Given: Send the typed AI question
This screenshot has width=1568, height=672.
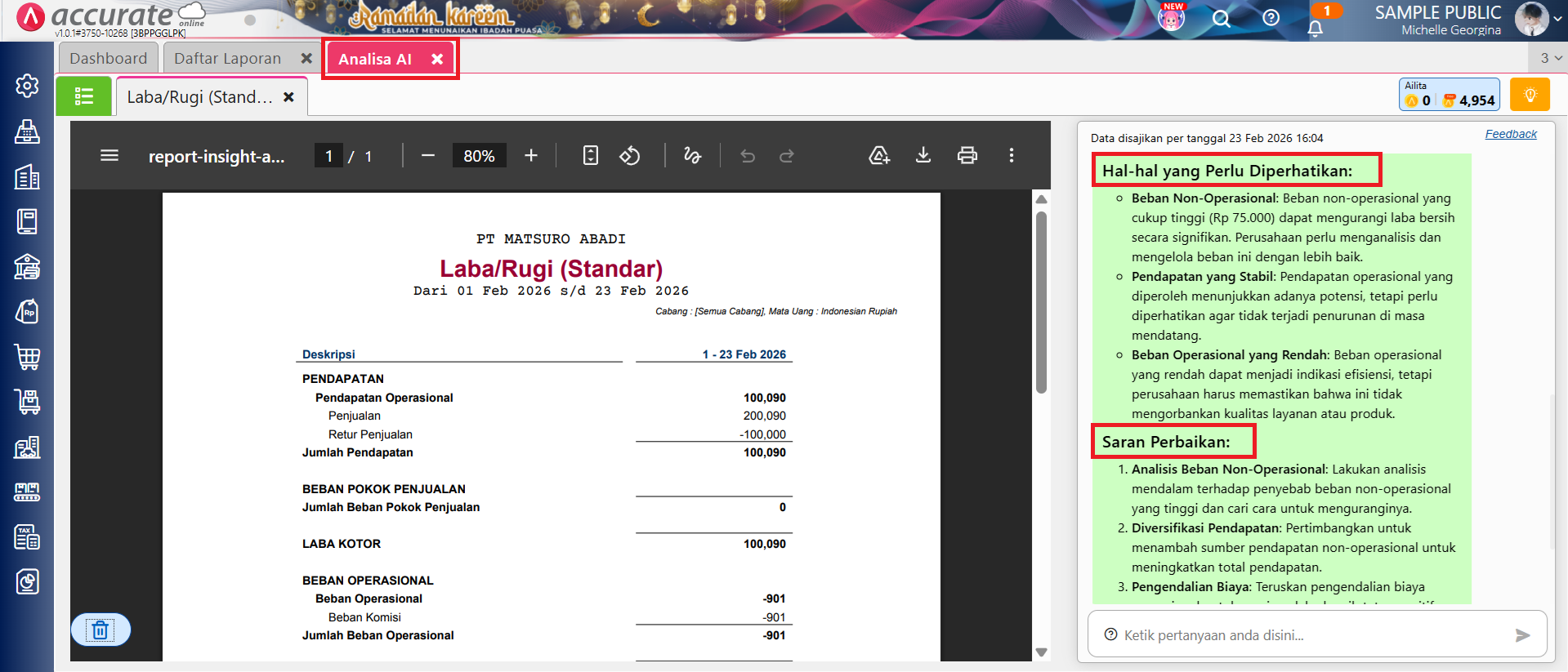Looking at the screenshot, I should [1521, 635].
